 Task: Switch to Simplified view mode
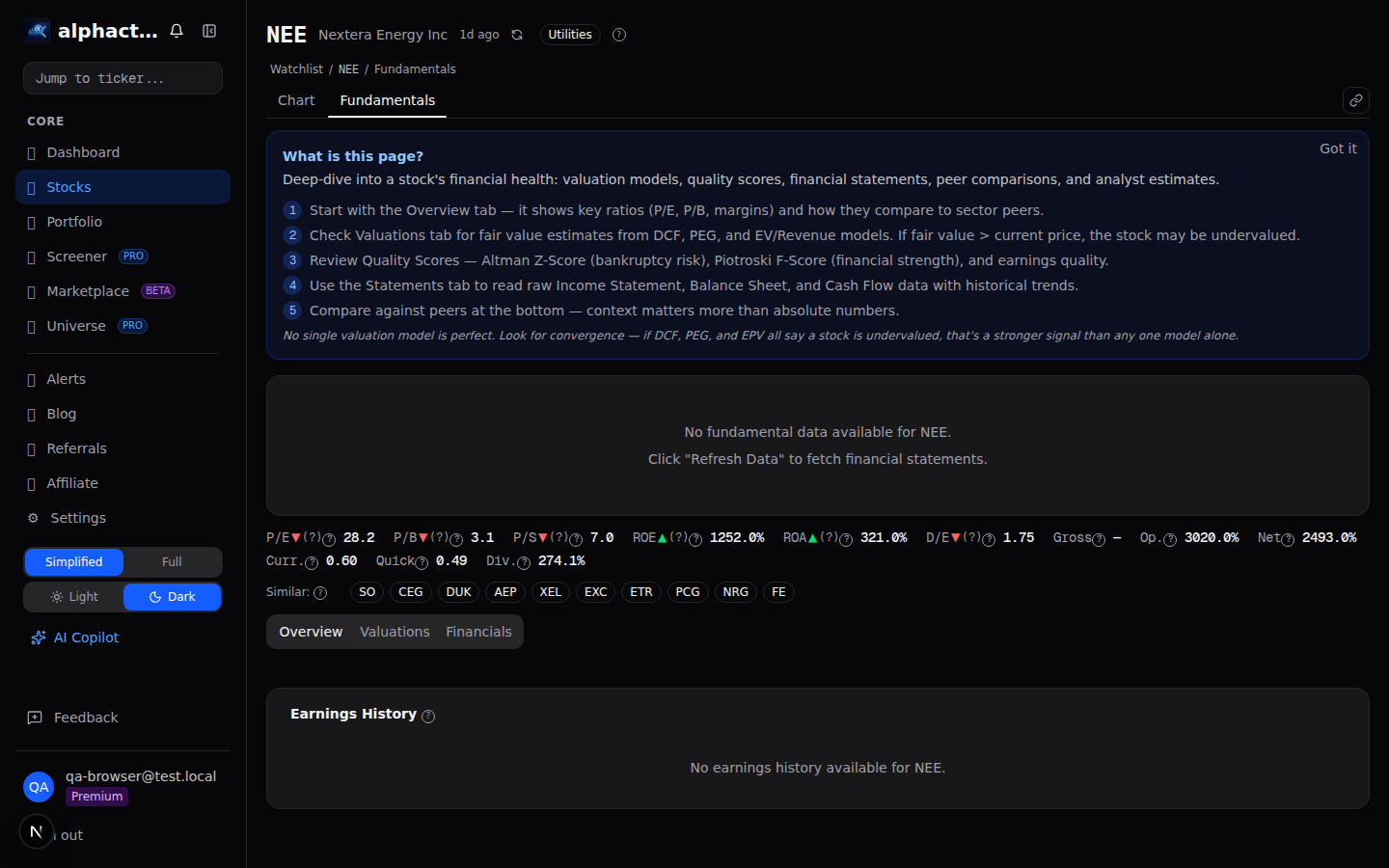[74, 562]
